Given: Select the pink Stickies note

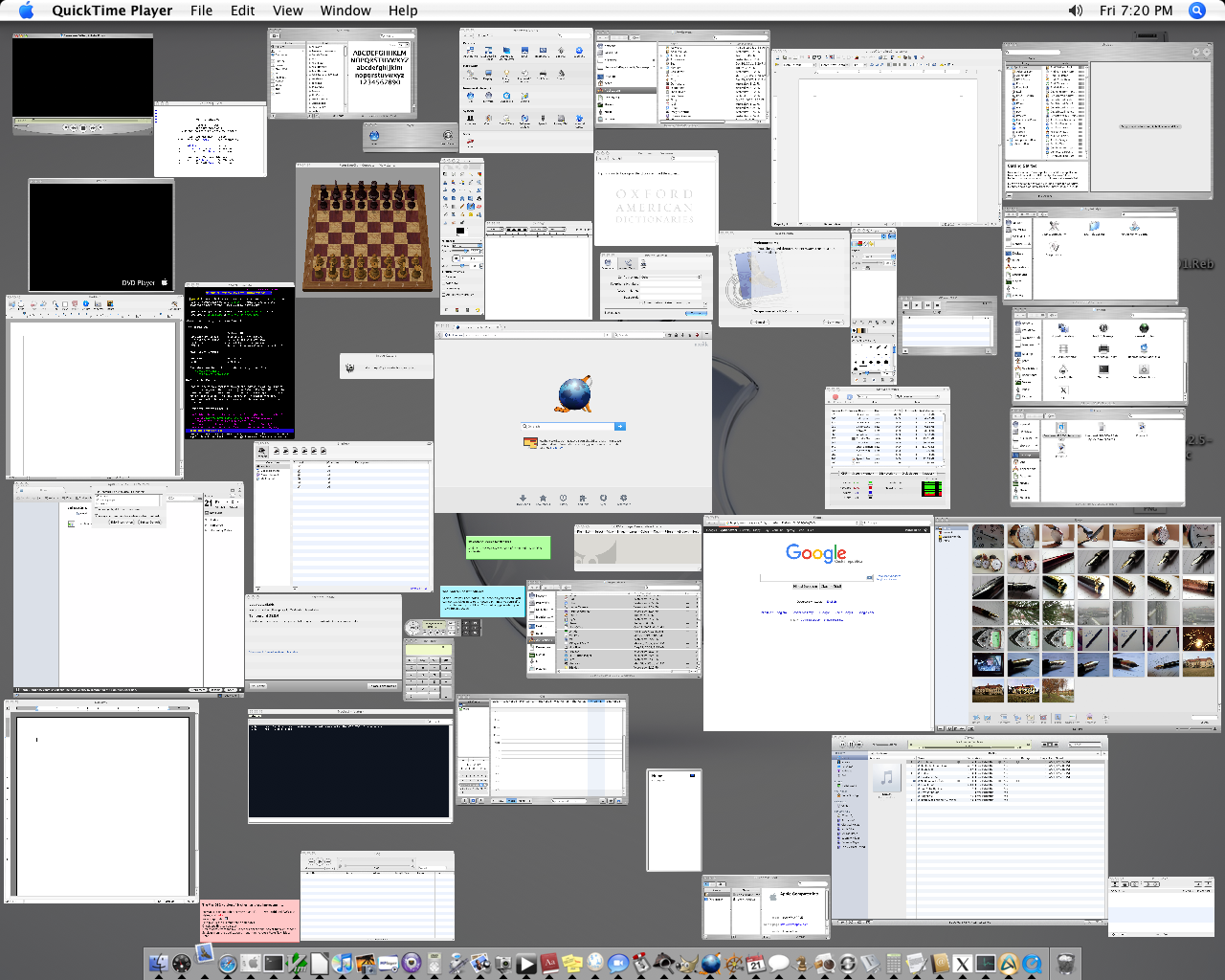Looking at the screenshot, I should pyautogui.click(x=250, y=921).
